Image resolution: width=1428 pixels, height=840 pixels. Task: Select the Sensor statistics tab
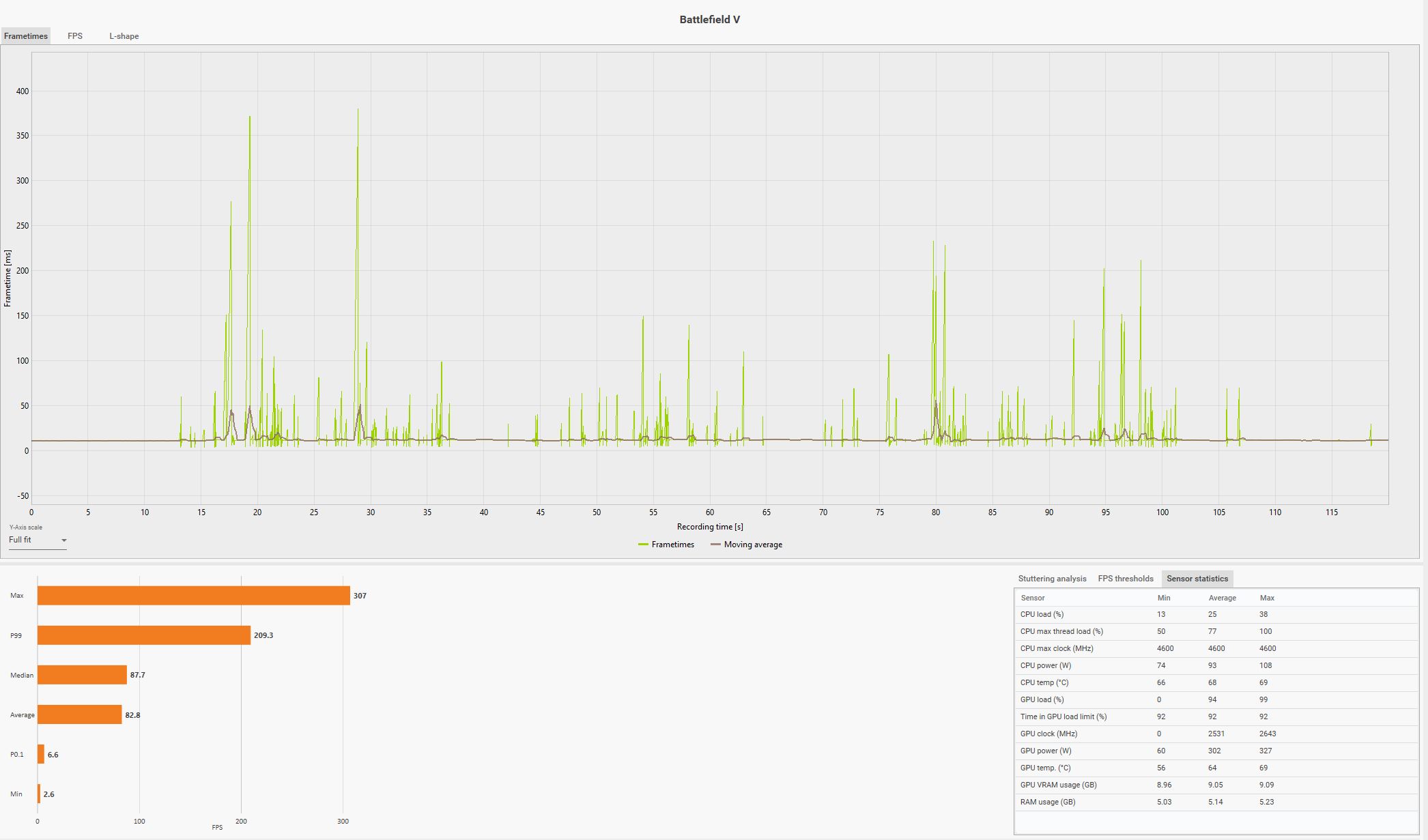pos(1197,579)
